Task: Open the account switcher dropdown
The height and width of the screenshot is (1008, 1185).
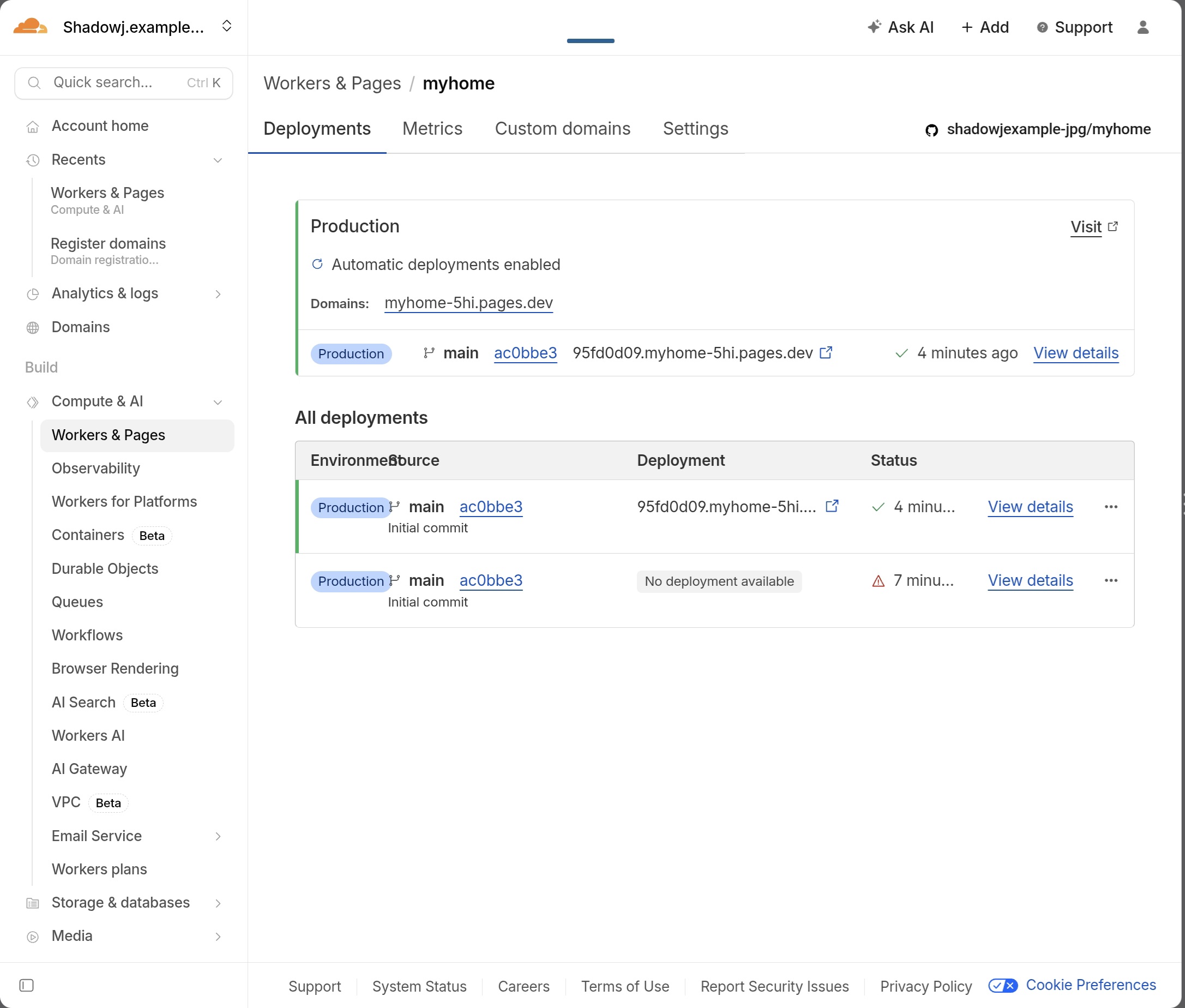Action: coord(226,26)
